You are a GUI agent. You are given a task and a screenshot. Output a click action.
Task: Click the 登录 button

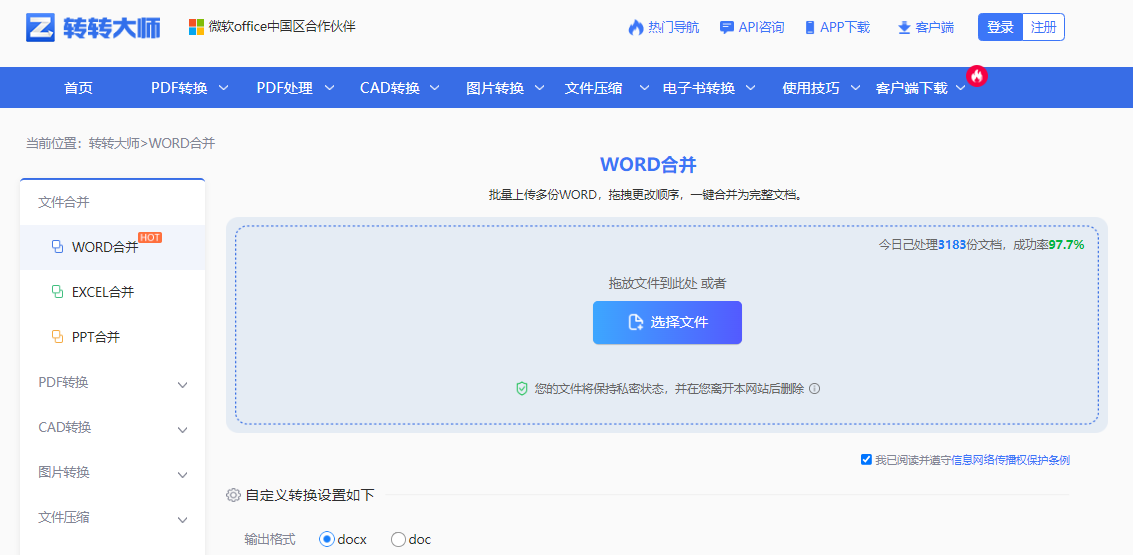1000,27
